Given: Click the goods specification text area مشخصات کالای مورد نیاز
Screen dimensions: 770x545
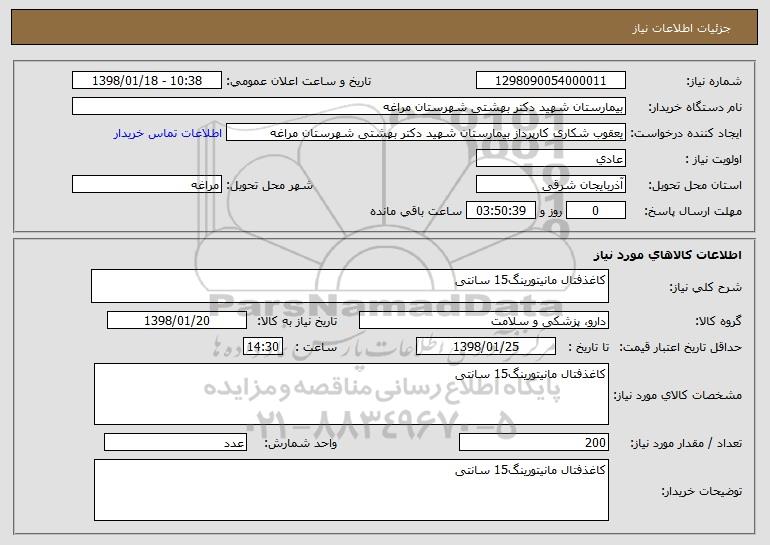Looking at the screenshot, I should click(351, 394).
